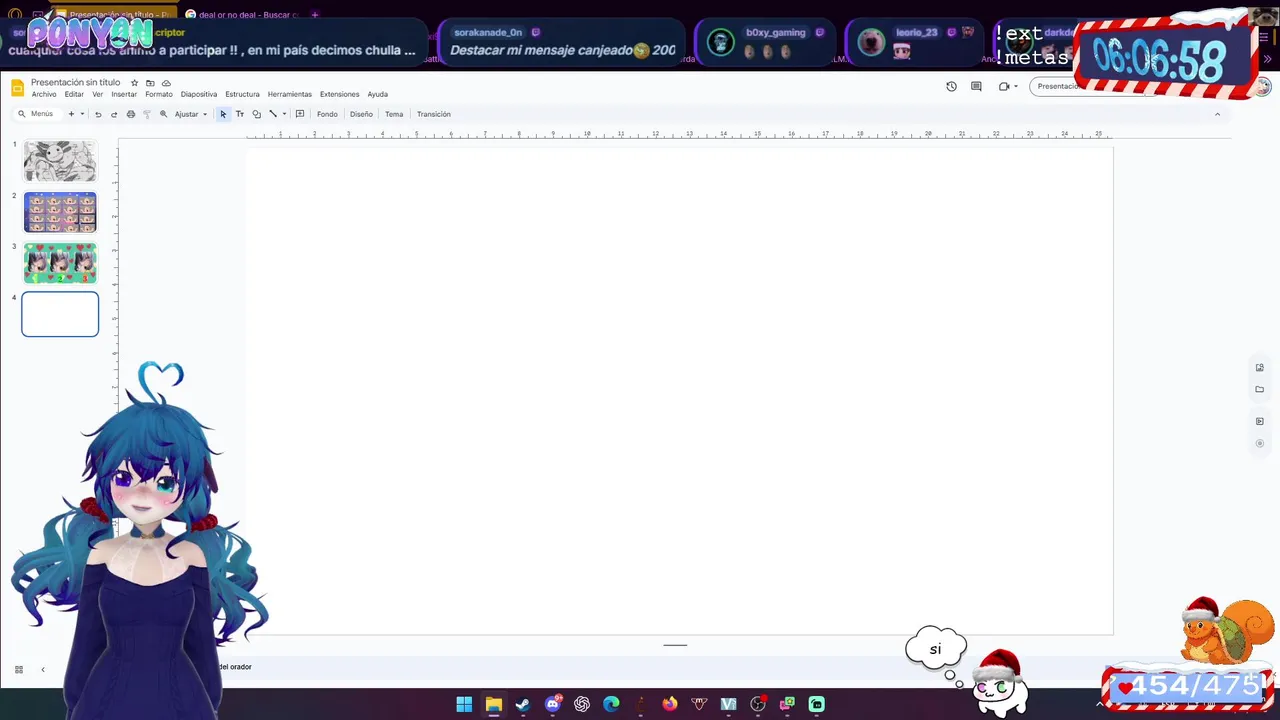This screenshot has width=1280, height=720.
Task: Expand the video call dropdown arrow
Action: pos(1016,86)
